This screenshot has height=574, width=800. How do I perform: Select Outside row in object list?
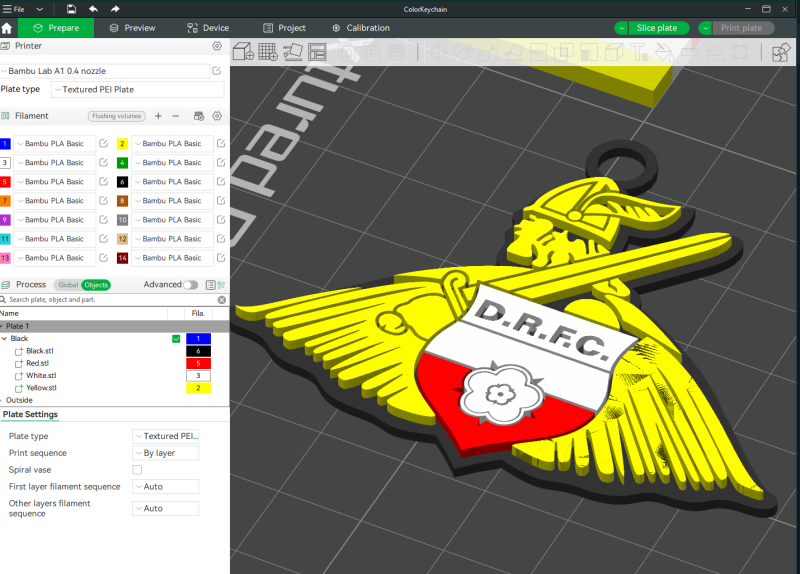pos(19,400)
